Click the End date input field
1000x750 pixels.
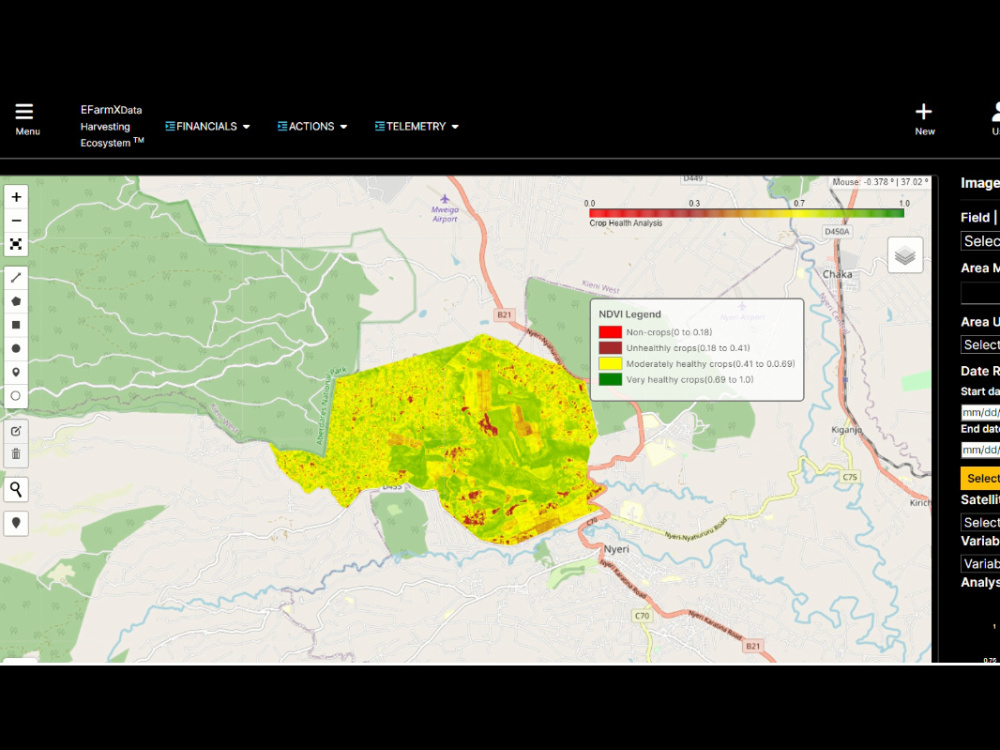[x=980, y=450]
